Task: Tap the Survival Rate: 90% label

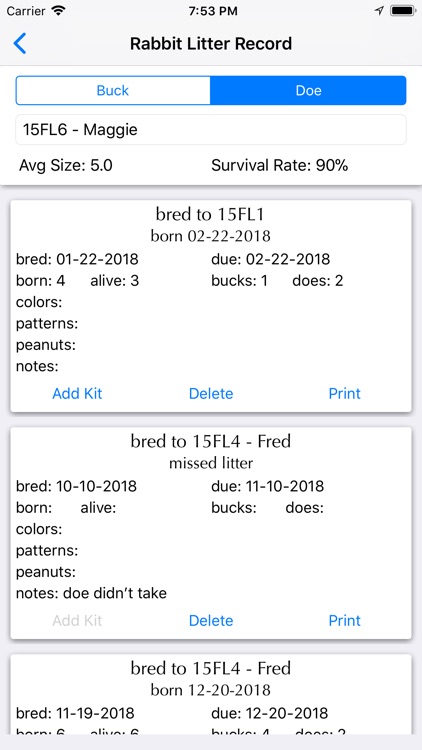Action: (x=279, y=166)
